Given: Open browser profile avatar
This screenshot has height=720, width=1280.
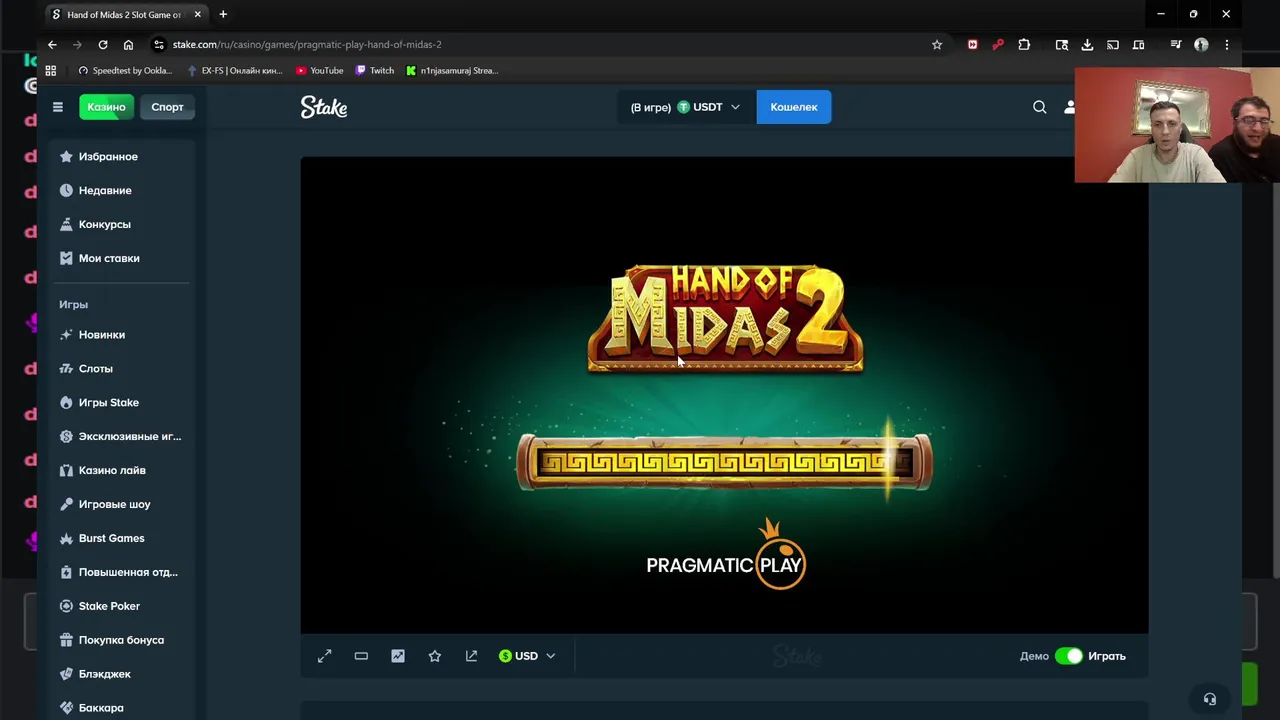Looking at the screenshot, I should point(1201,45).
